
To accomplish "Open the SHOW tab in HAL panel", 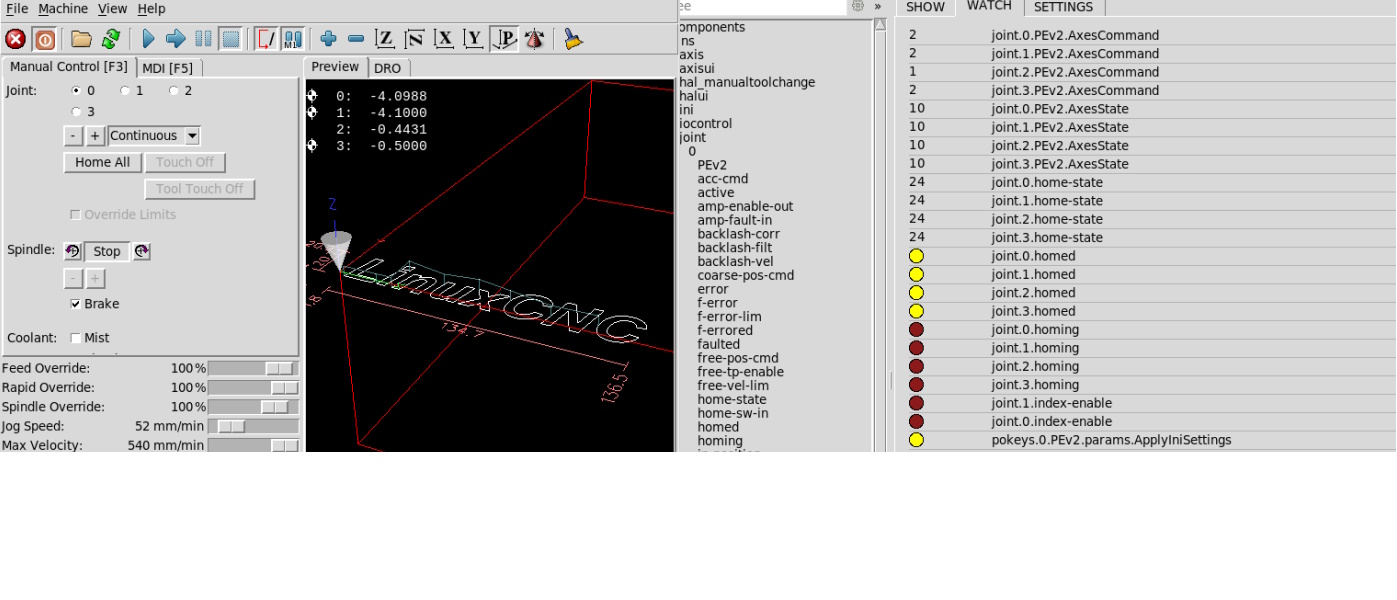I will pos(925,7).
